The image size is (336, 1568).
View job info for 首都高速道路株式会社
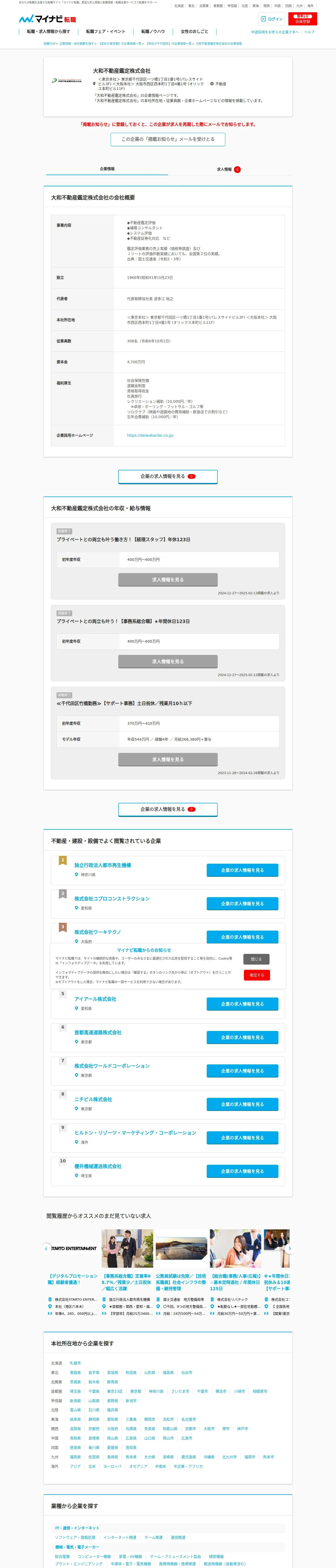[x=242, y=1038]
